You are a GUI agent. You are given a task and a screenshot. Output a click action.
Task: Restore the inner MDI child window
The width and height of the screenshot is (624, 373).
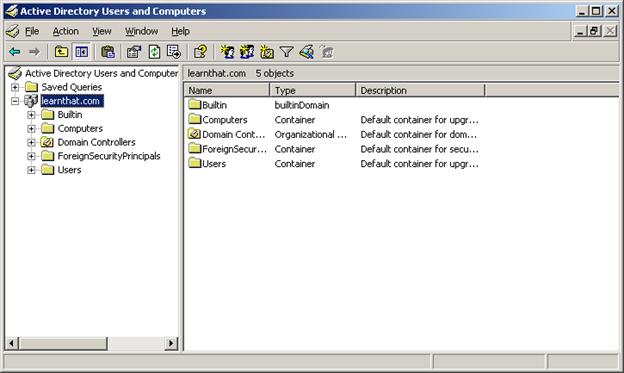coord(595,31)
